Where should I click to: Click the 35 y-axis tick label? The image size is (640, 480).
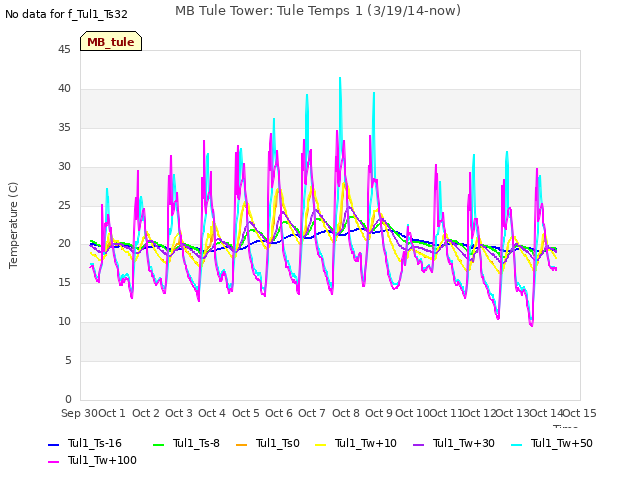point(64,127)
